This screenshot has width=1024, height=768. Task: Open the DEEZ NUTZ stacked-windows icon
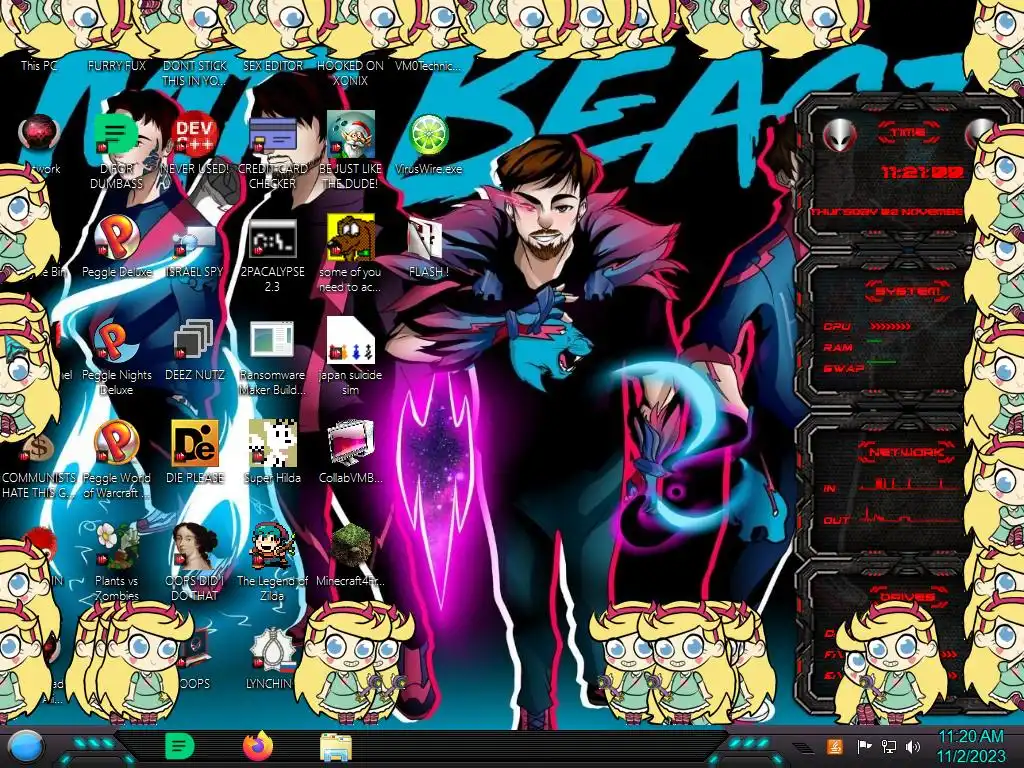[x=193, y=341]
